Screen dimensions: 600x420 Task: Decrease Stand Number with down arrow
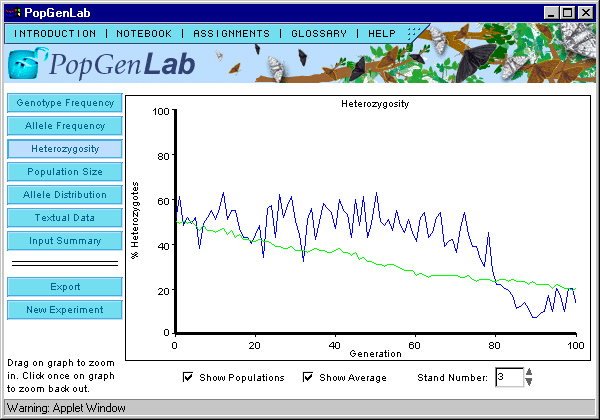(529, 382)
